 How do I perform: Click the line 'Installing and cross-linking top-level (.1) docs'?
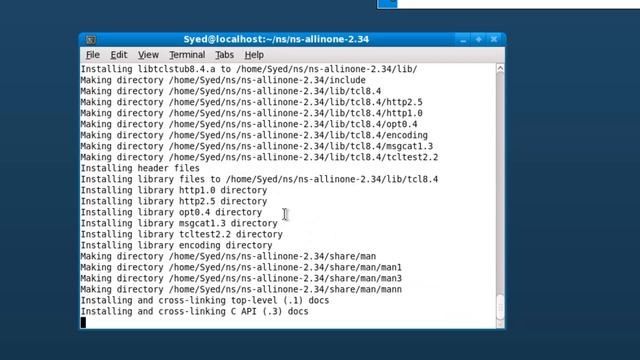coord(205,300)
